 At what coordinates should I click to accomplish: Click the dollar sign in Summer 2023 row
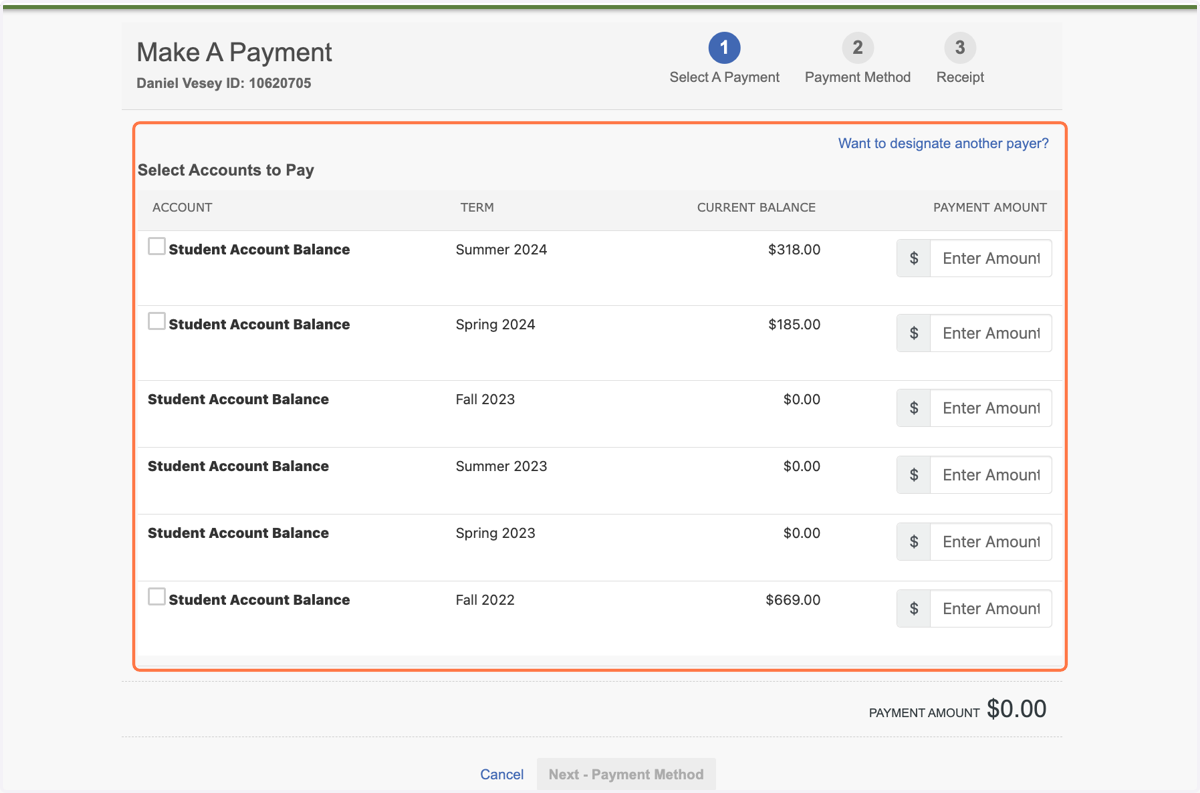point(914,475)
